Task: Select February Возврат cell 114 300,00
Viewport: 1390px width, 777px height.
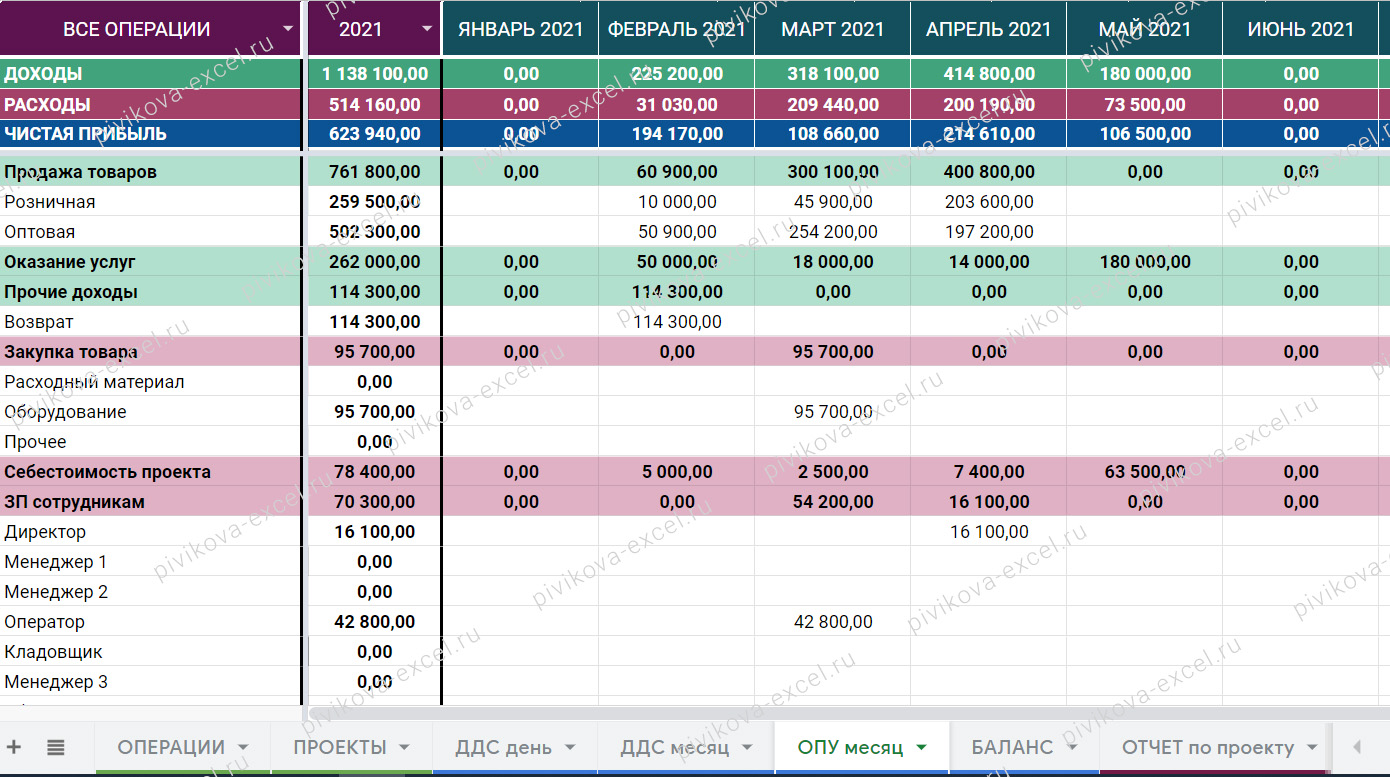Action: (x=677, y=322)
